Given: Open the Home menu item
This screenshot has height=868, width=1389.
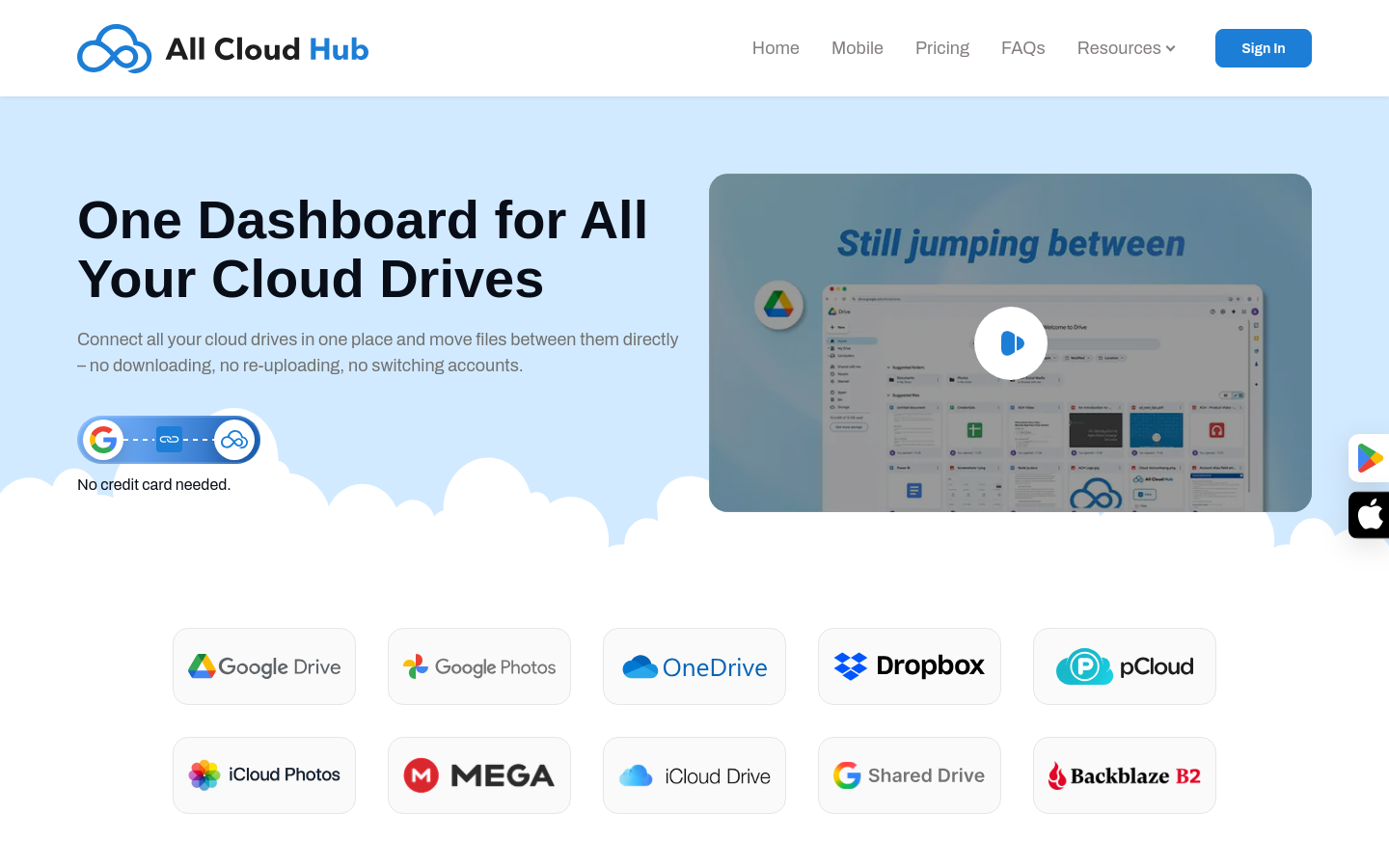Looking at the screenshot, I should pyautogui.click(x=776, y=48).
